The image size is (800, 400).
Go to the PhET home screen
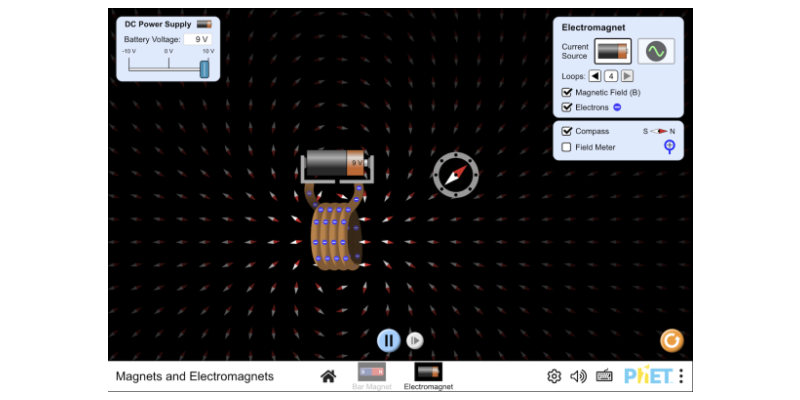tap(328, 376)
